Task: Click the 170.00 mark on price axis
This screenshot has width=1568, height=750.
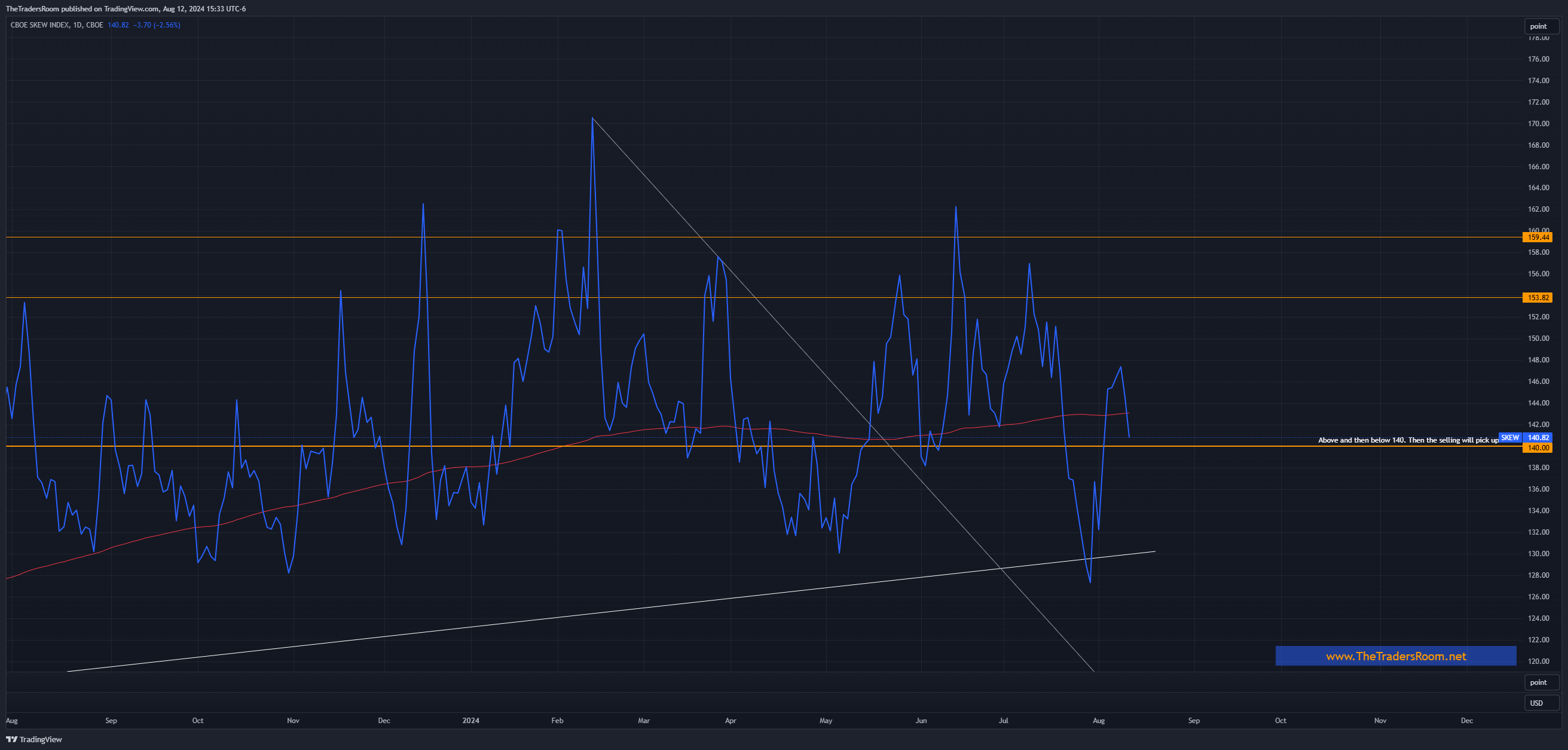Action: (1538, 124)
